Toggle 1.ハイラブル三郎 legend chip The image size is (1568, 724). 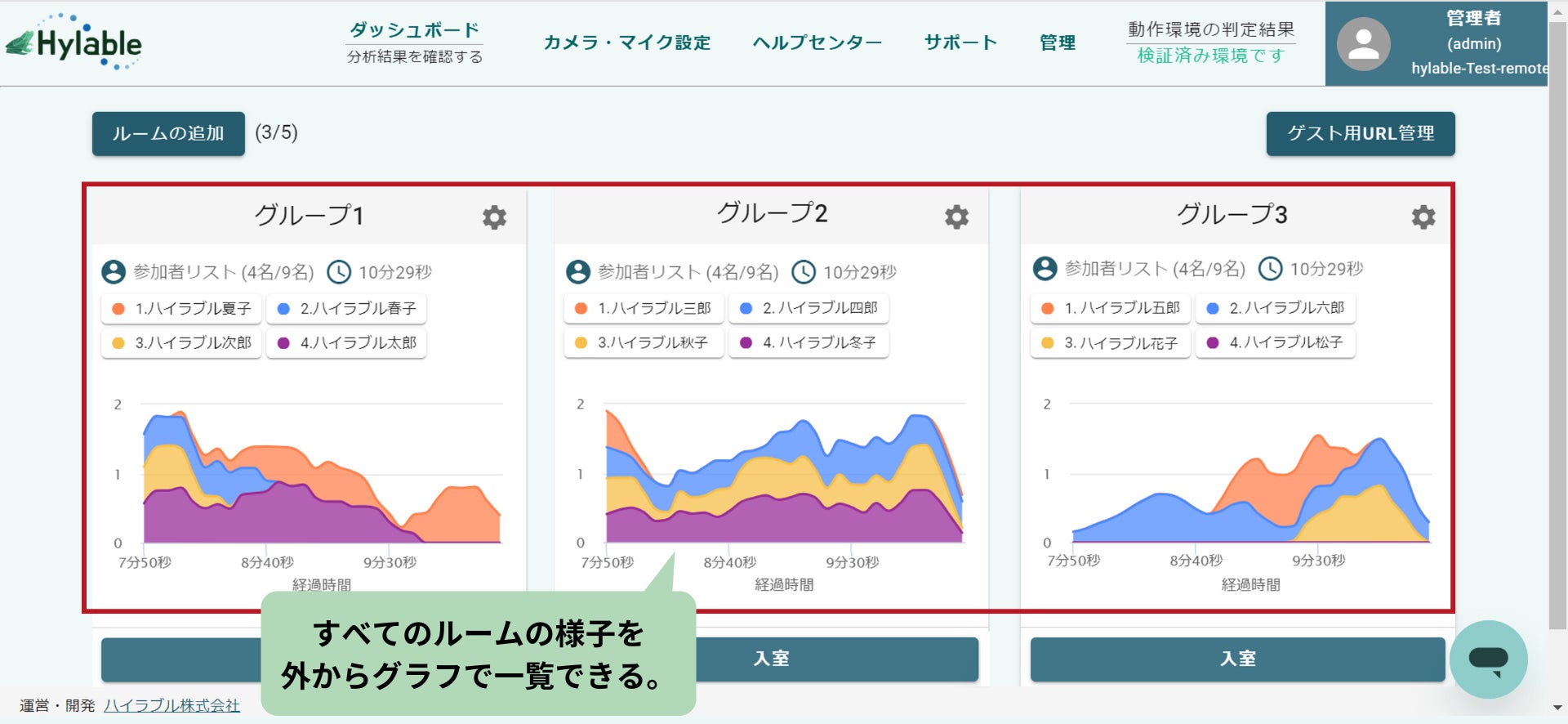[x=644, y=309]
